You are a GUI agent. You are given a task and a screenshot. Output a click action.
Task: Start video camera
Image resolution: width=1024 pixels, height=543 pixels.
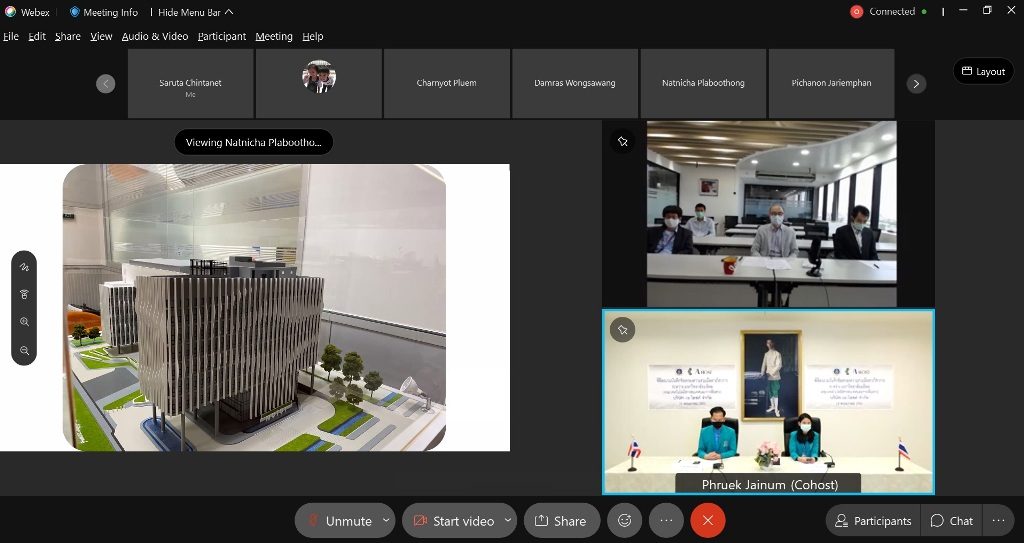click(453, 521)
